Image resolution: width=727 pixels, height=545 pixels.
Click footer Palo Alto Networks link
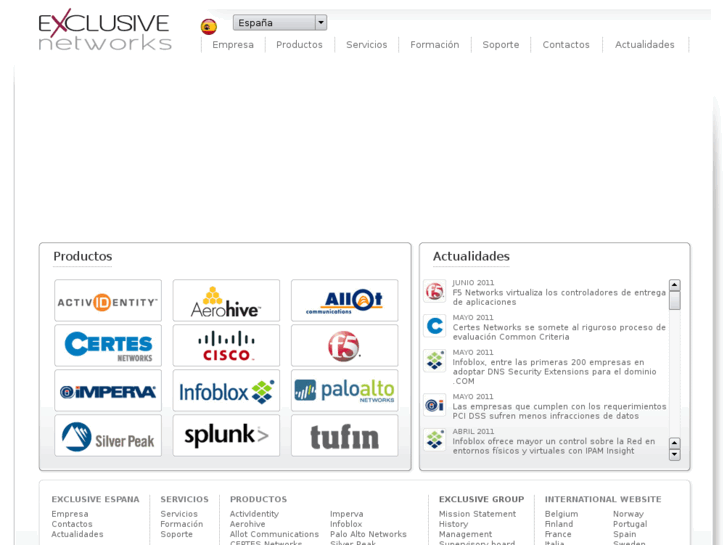pos(368,534)
